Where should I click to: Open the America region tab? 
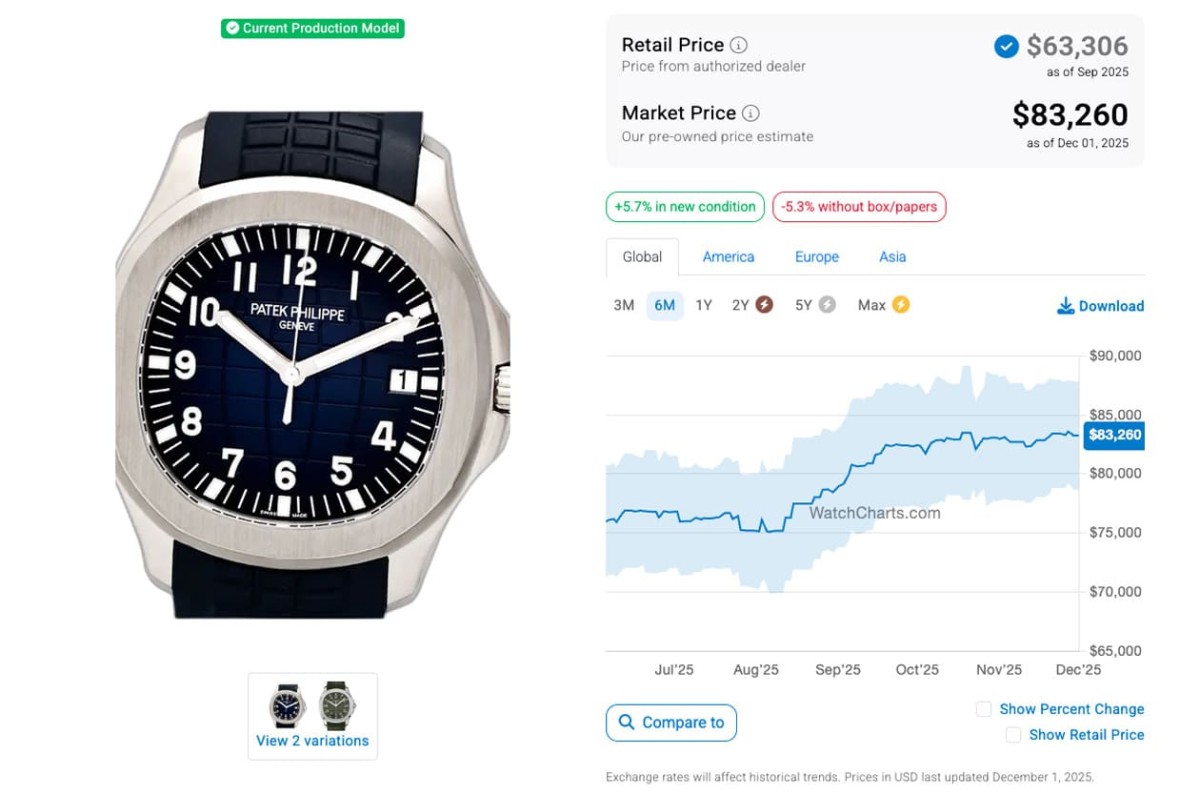point(728,257)
